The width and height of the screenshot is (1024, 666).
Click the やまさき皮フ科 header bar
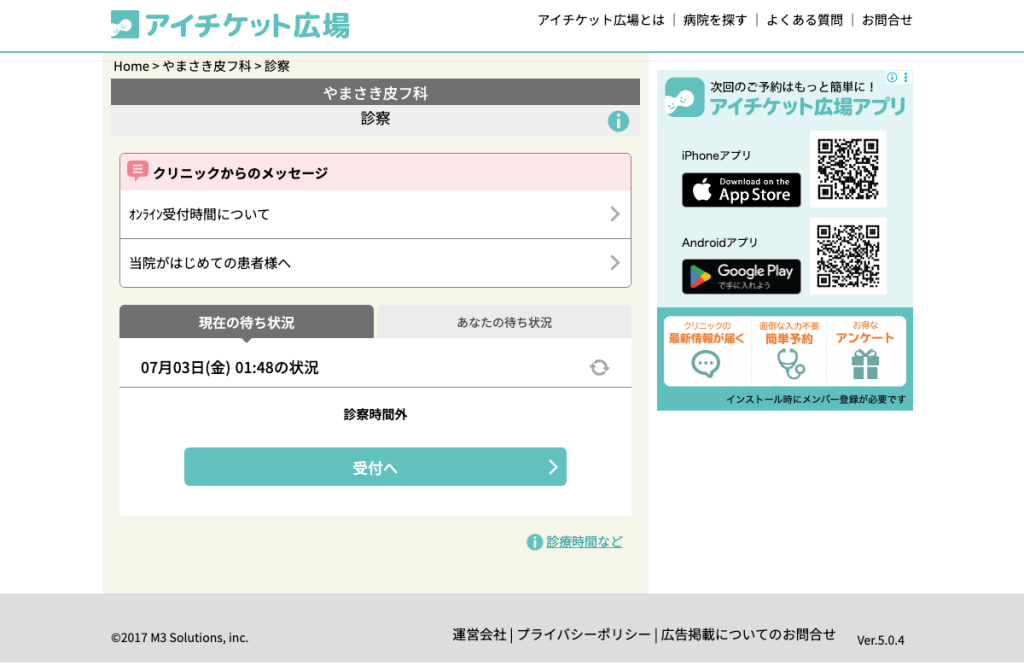(x=375, y=93)
